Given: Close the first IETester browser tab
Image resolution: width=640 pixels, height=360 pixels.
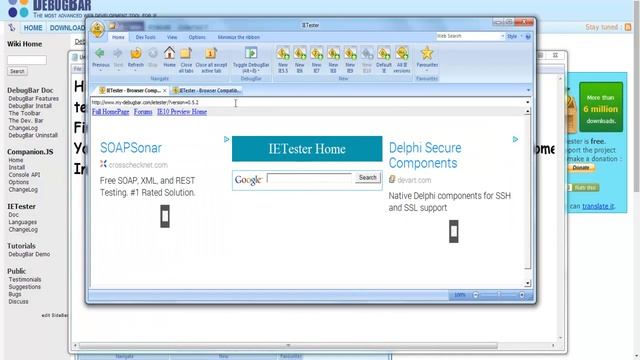Looking at the screenshot, I should [x=164, y=91].
